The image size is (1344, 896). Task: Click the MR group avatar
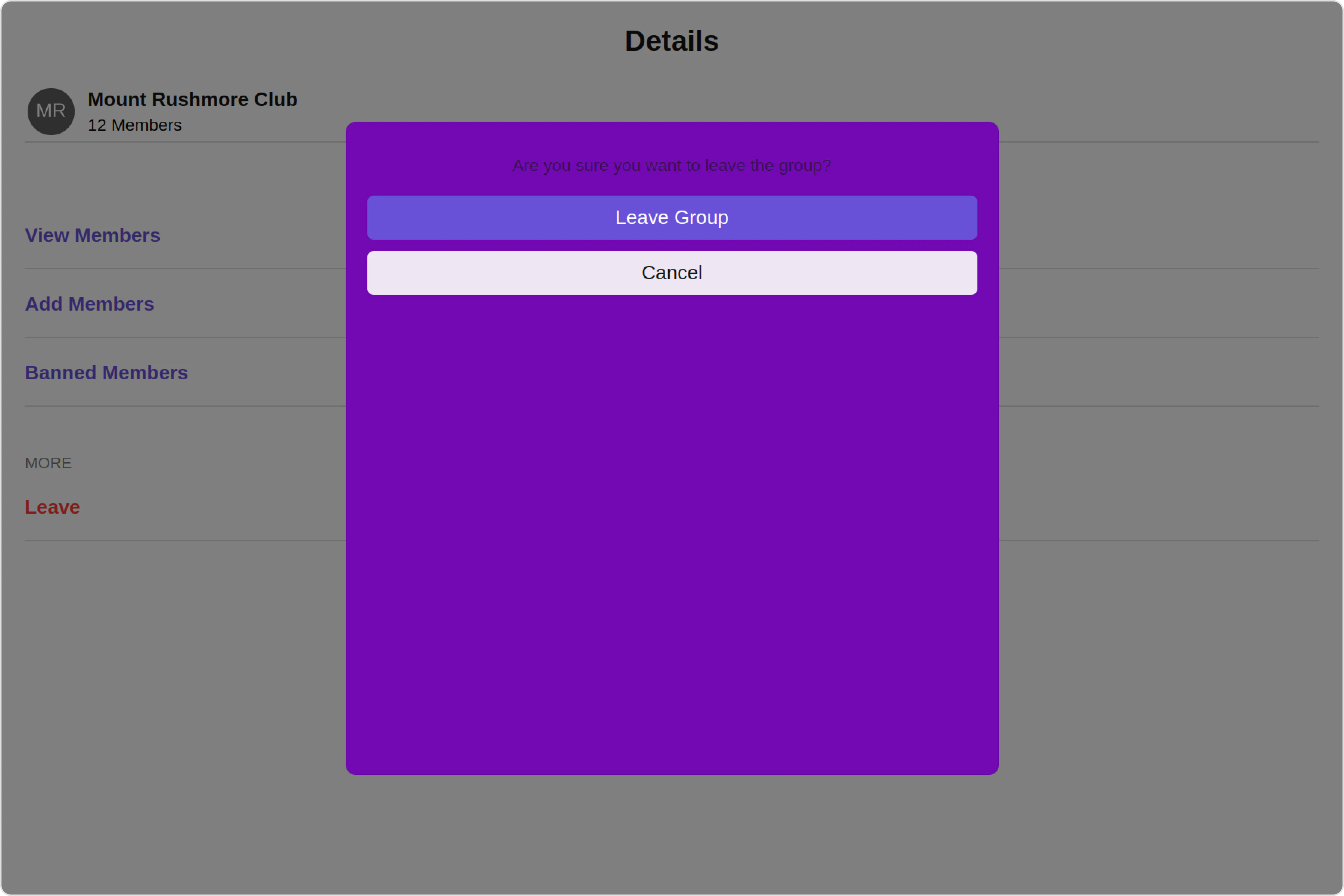pyautogui.click(x=51, y=111)
